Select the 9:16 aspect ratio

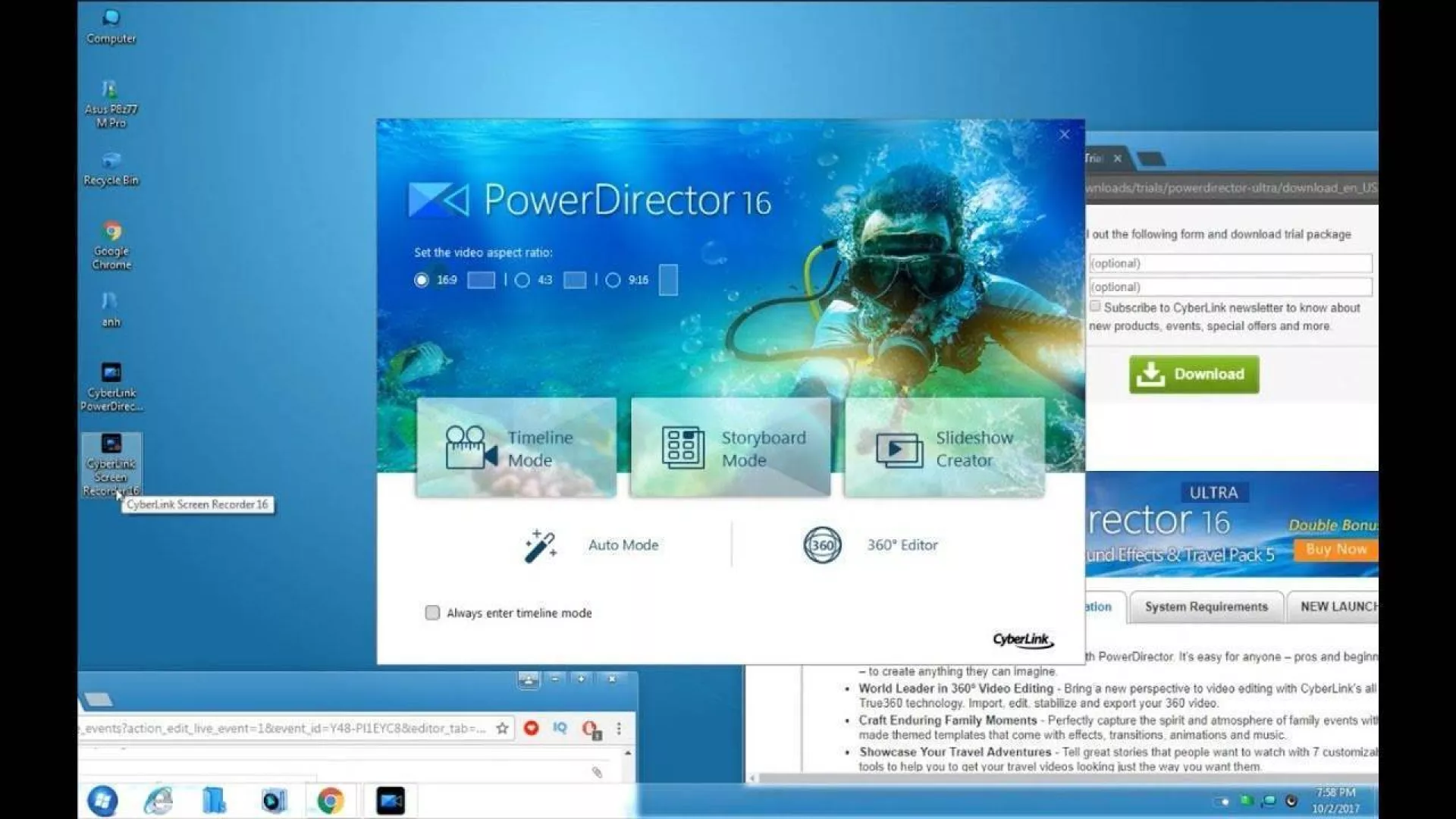coord(613,280)
